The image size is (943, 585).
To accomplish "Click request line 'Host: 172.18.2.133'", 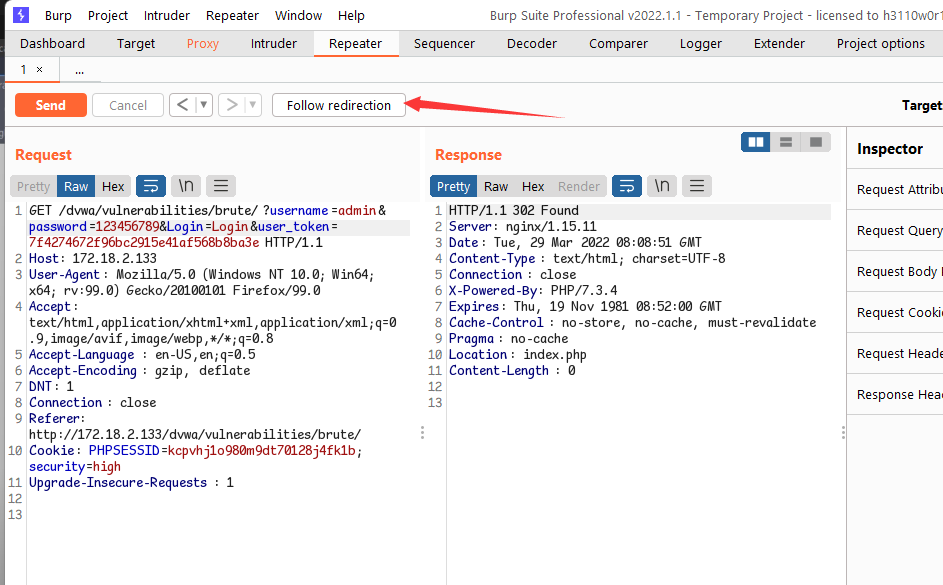I will 93,259.
